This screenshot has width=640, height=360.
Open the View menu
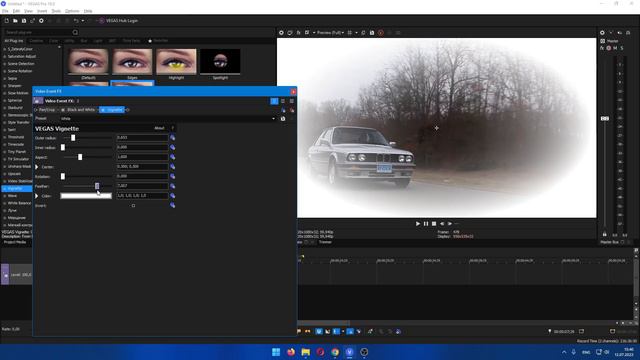tap(28, 11)
